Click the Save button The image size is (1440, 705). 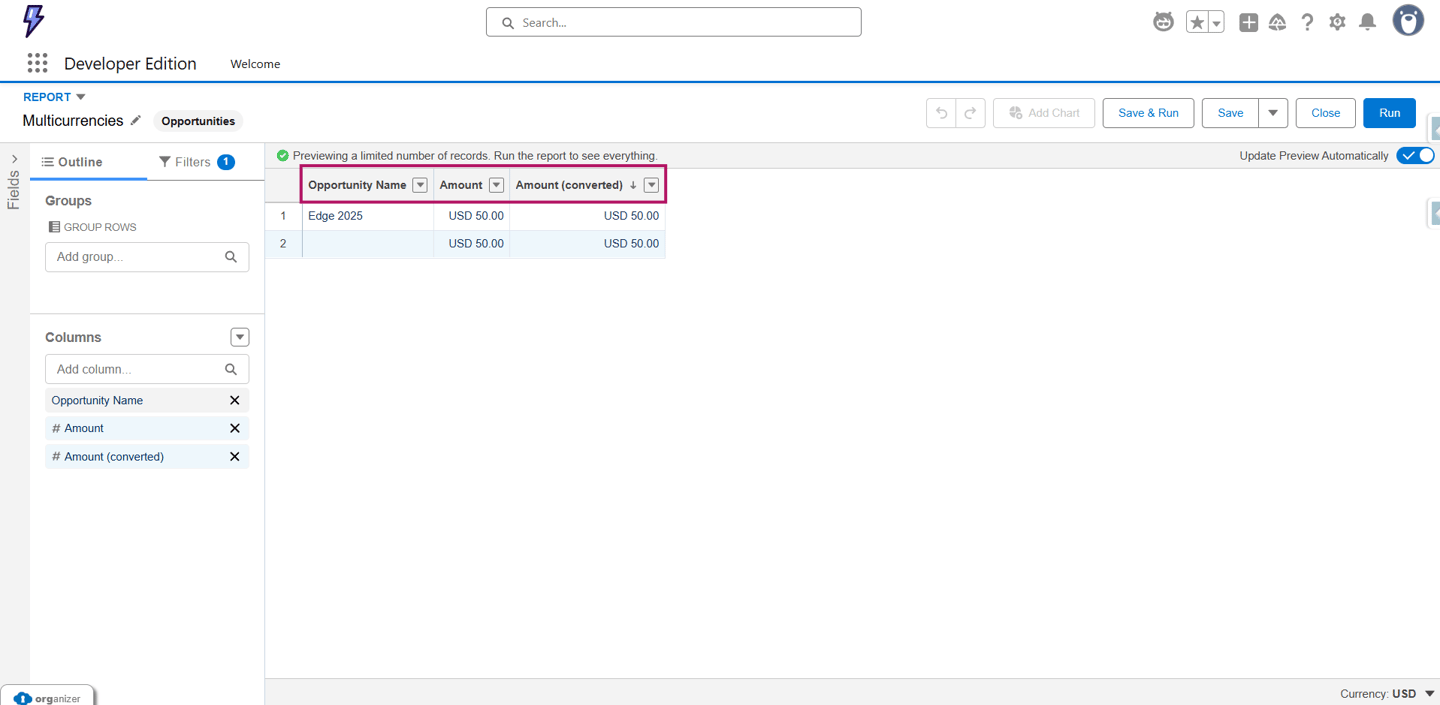(1230, 113)
